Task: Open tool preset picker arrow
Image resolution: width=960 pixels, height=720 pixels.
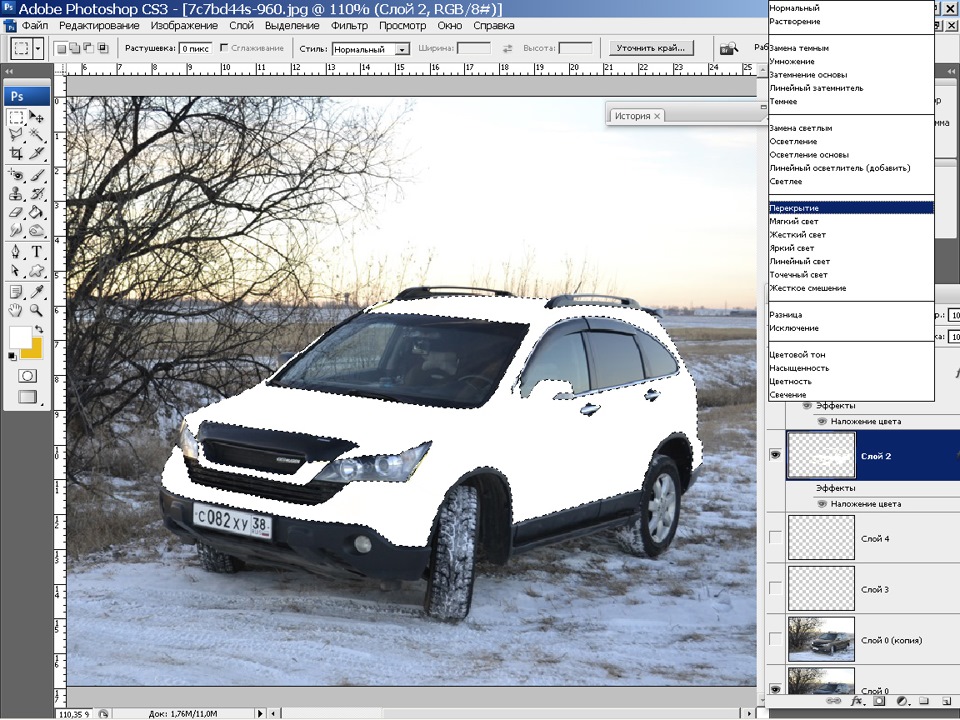Action: coord(38,48)
